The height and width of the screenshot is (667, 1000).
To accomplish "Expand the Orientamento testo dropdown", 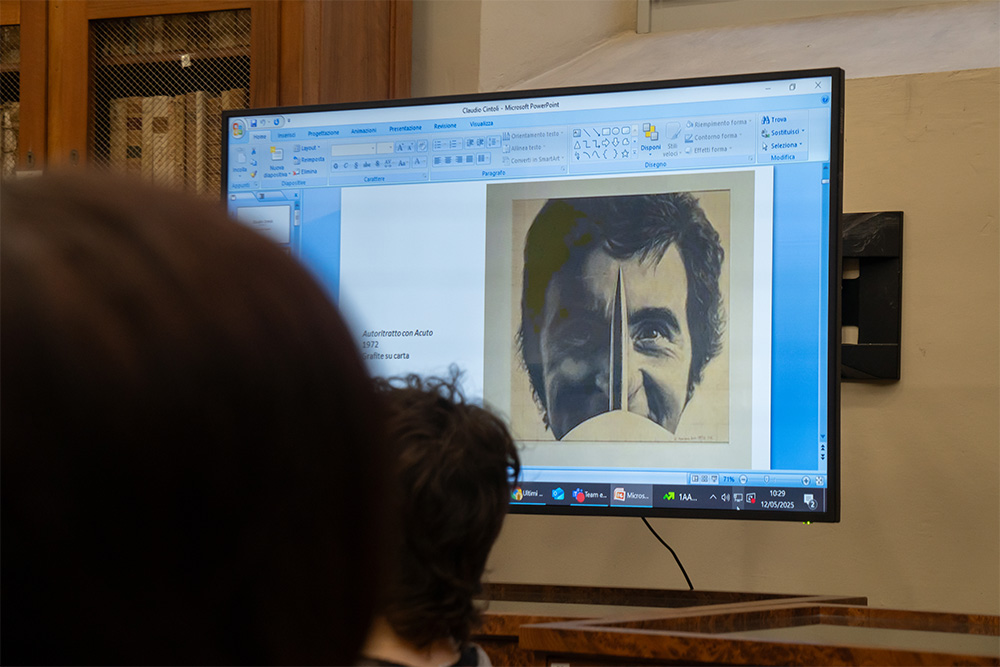I will point(533,135).
